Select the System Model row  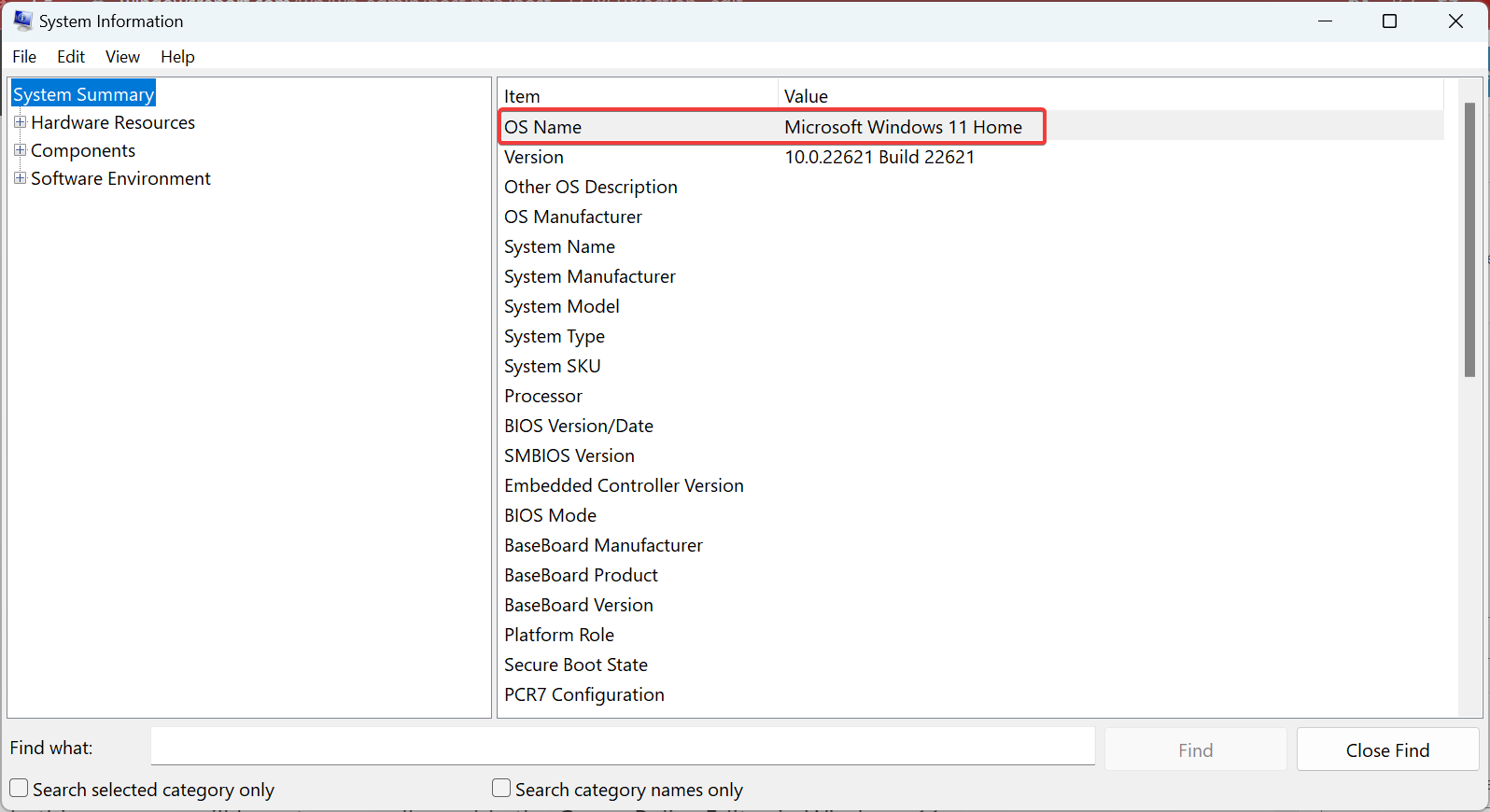click(971, 306)
